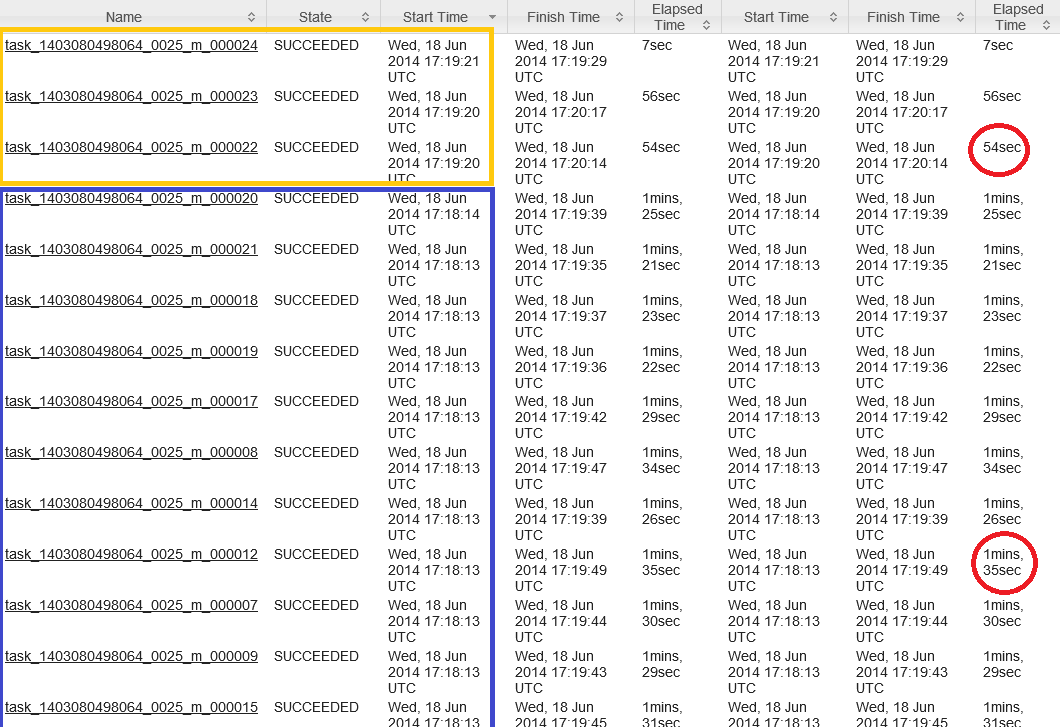Click the descending arrow in first Start Time column

click(492, 18)
